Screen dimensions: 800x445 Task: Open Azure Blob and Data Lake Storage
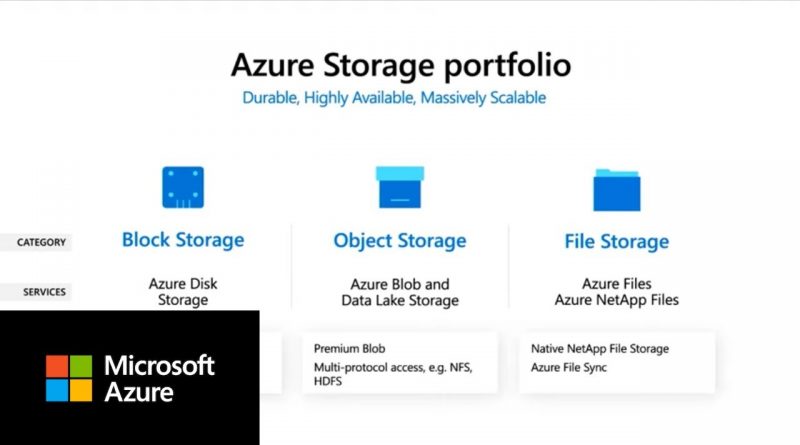(400, 292)
